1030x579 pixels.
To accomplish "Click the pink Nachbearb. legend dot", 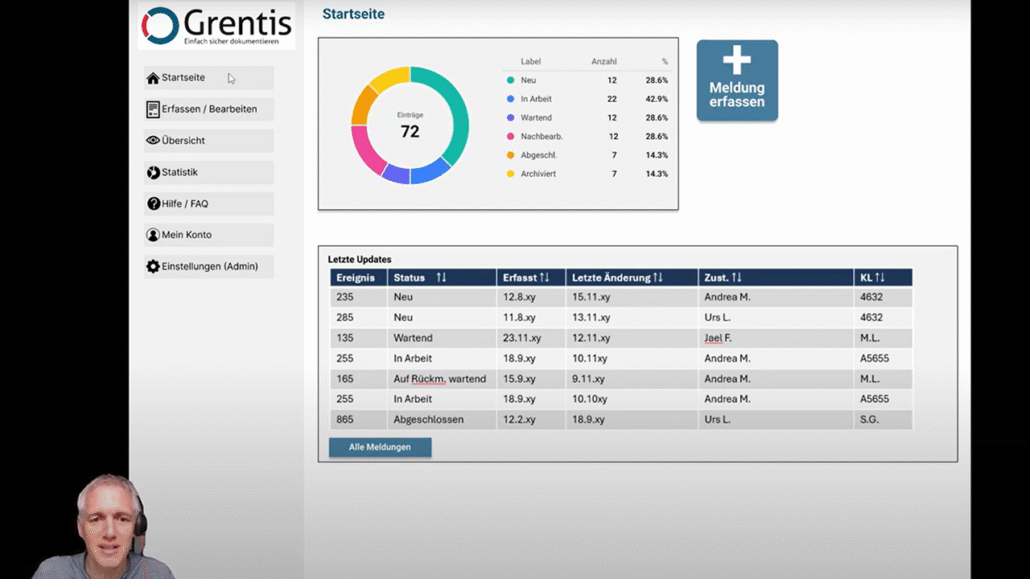I will click(510, 137).
